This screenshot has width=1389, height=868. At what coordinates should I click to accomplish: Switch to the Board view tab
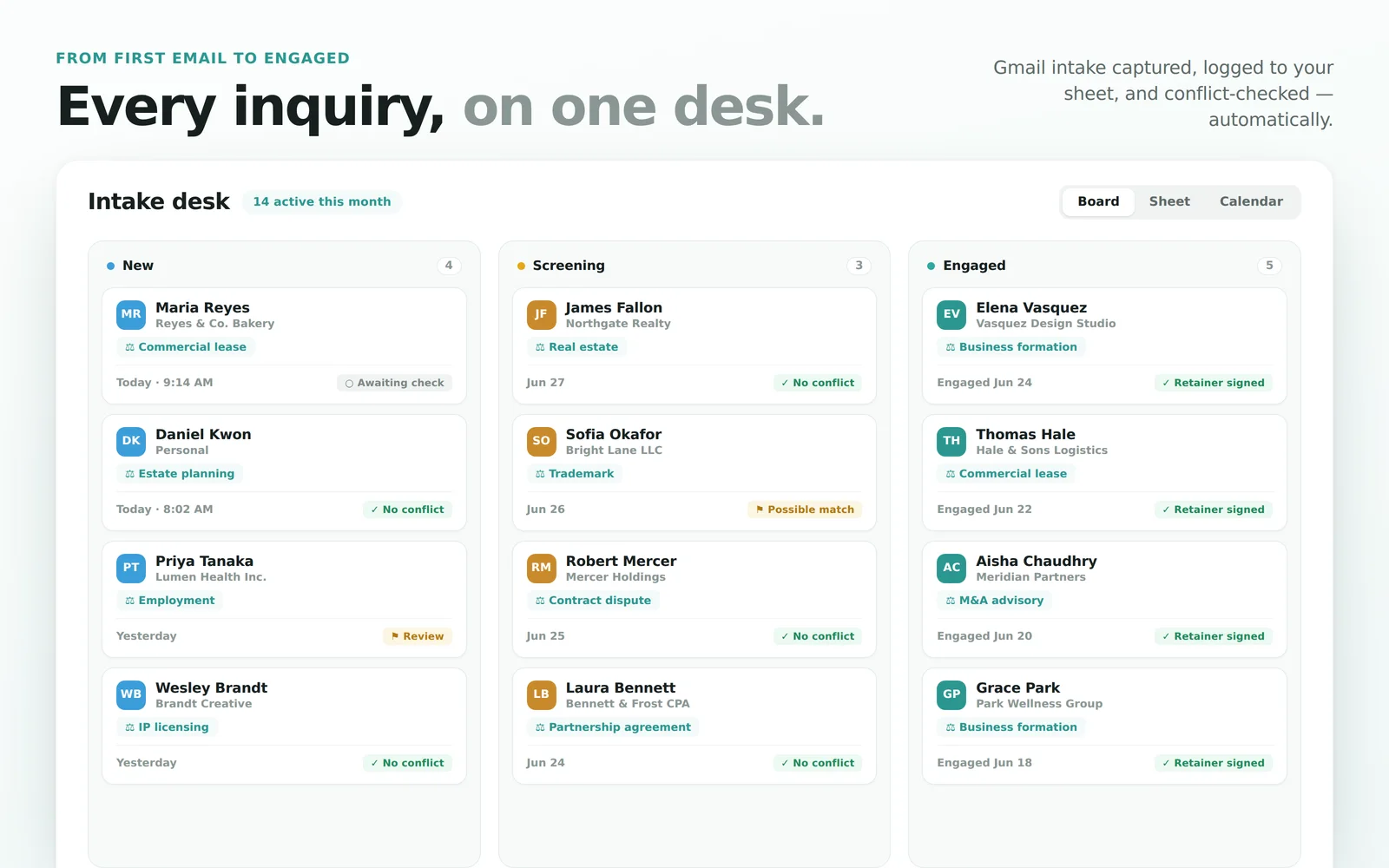[x=1098, y=201]
